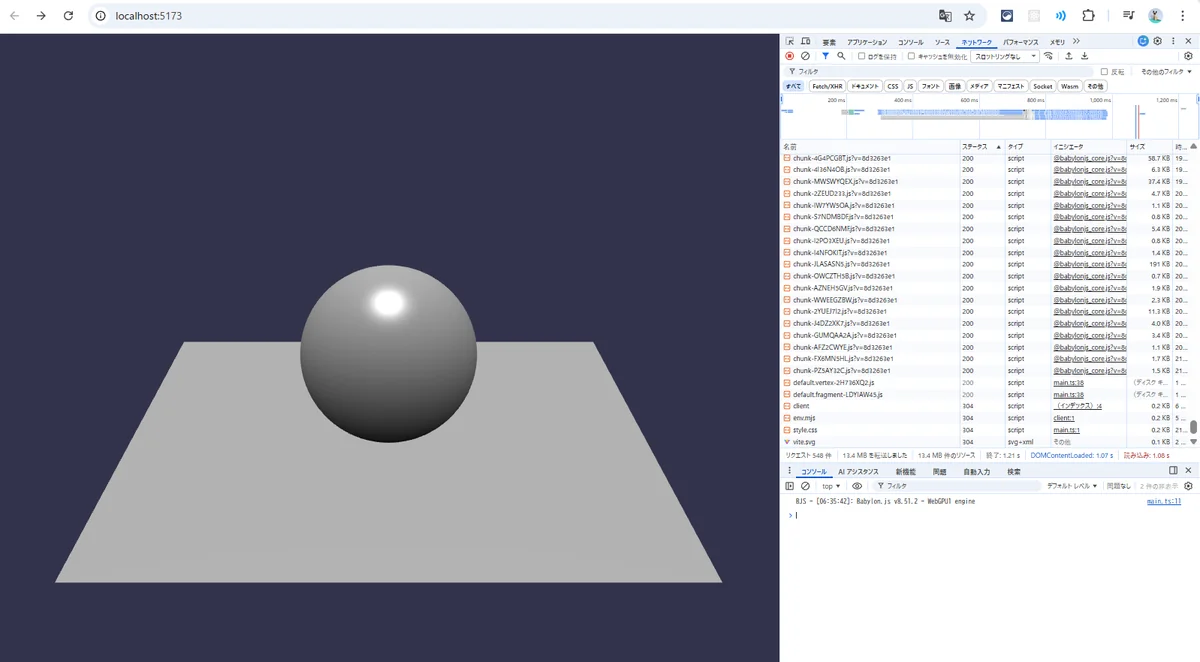Check the 反転 filter checkbox
Viewport: 1200px width, 662px height.
coord(1104,72)
